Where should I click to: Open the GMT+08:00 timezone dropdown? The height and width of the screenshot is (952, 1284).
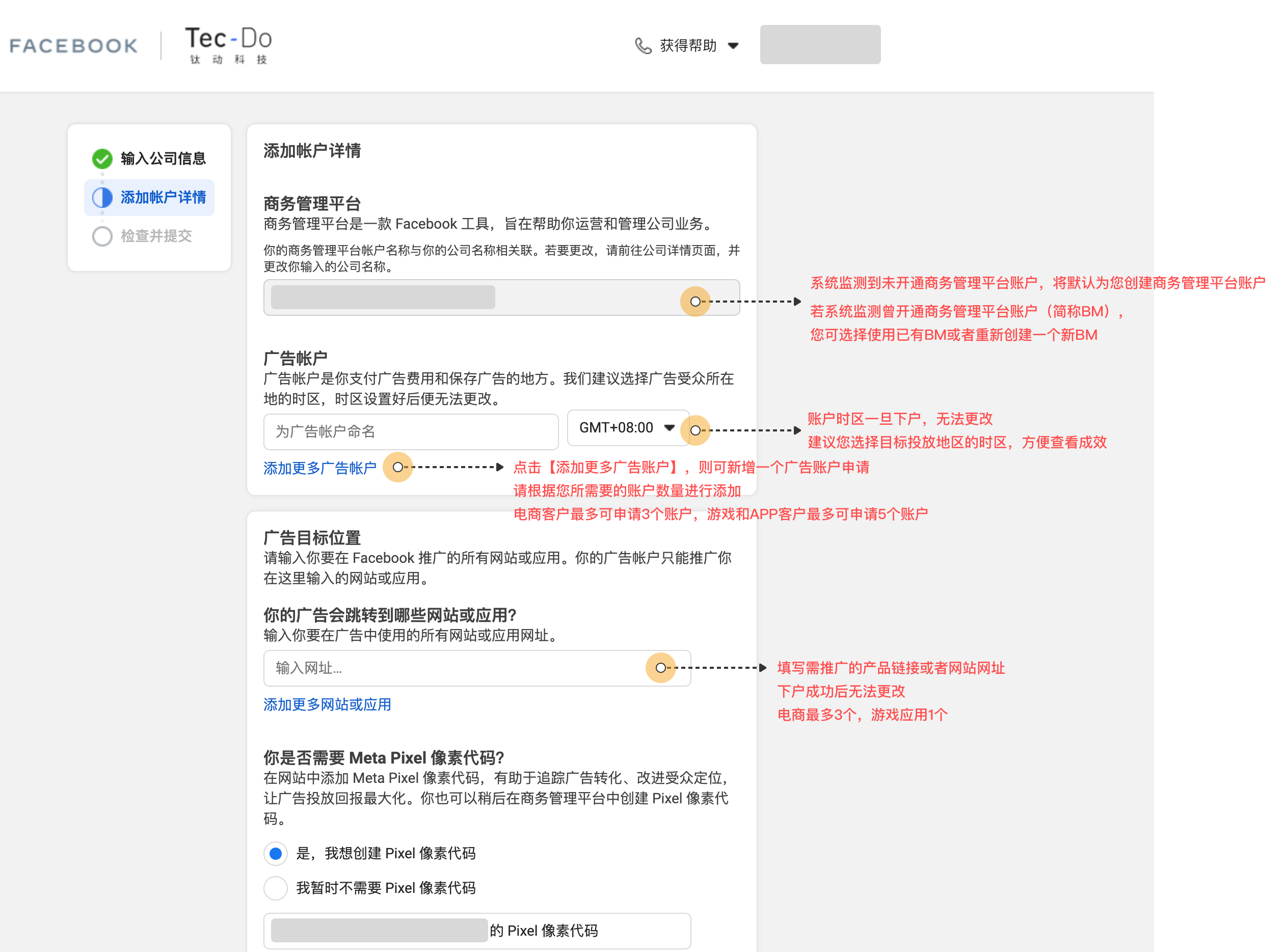pos(628,427)
